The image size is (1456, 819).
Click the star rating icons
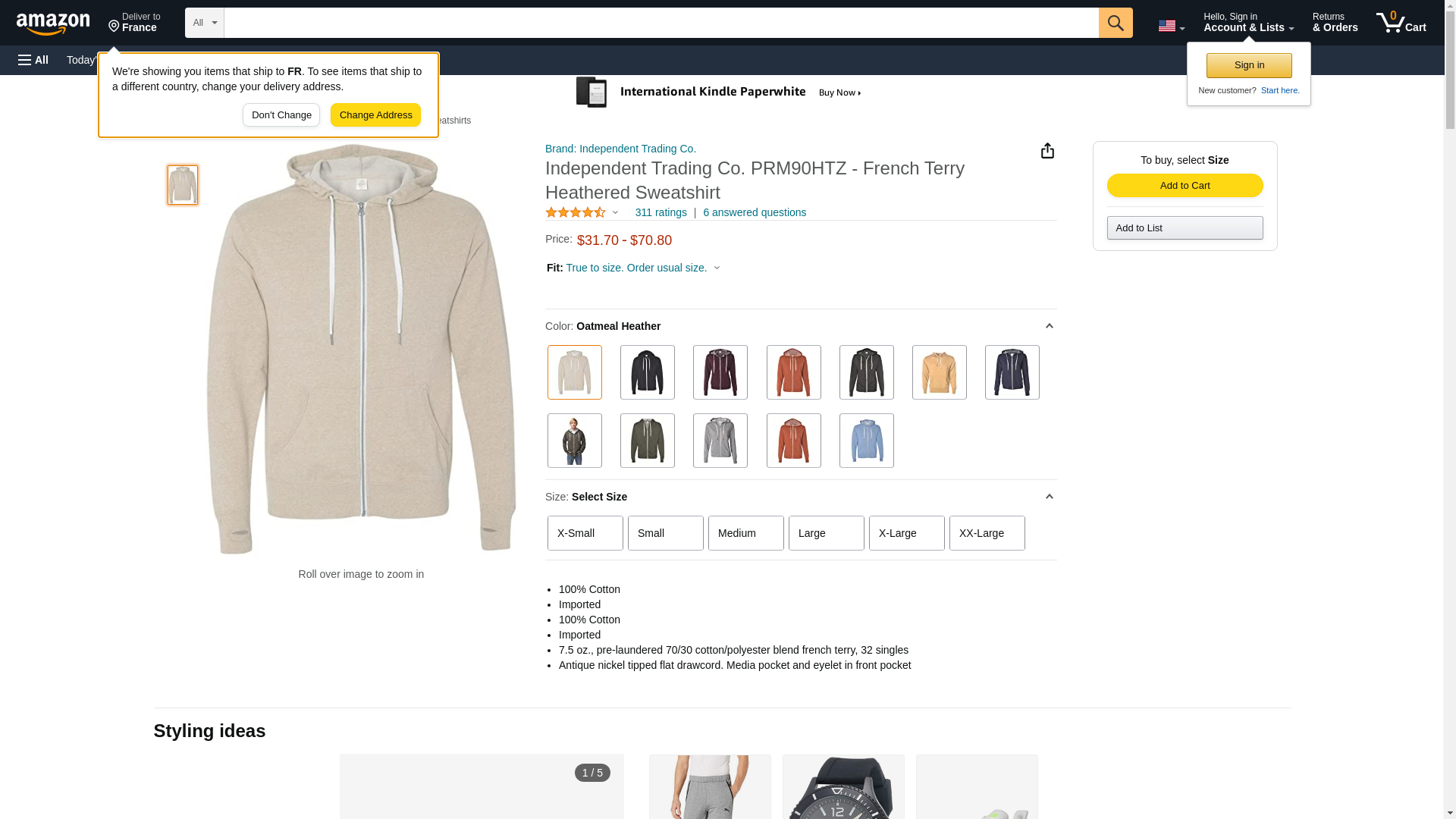(x=576, y=213)
